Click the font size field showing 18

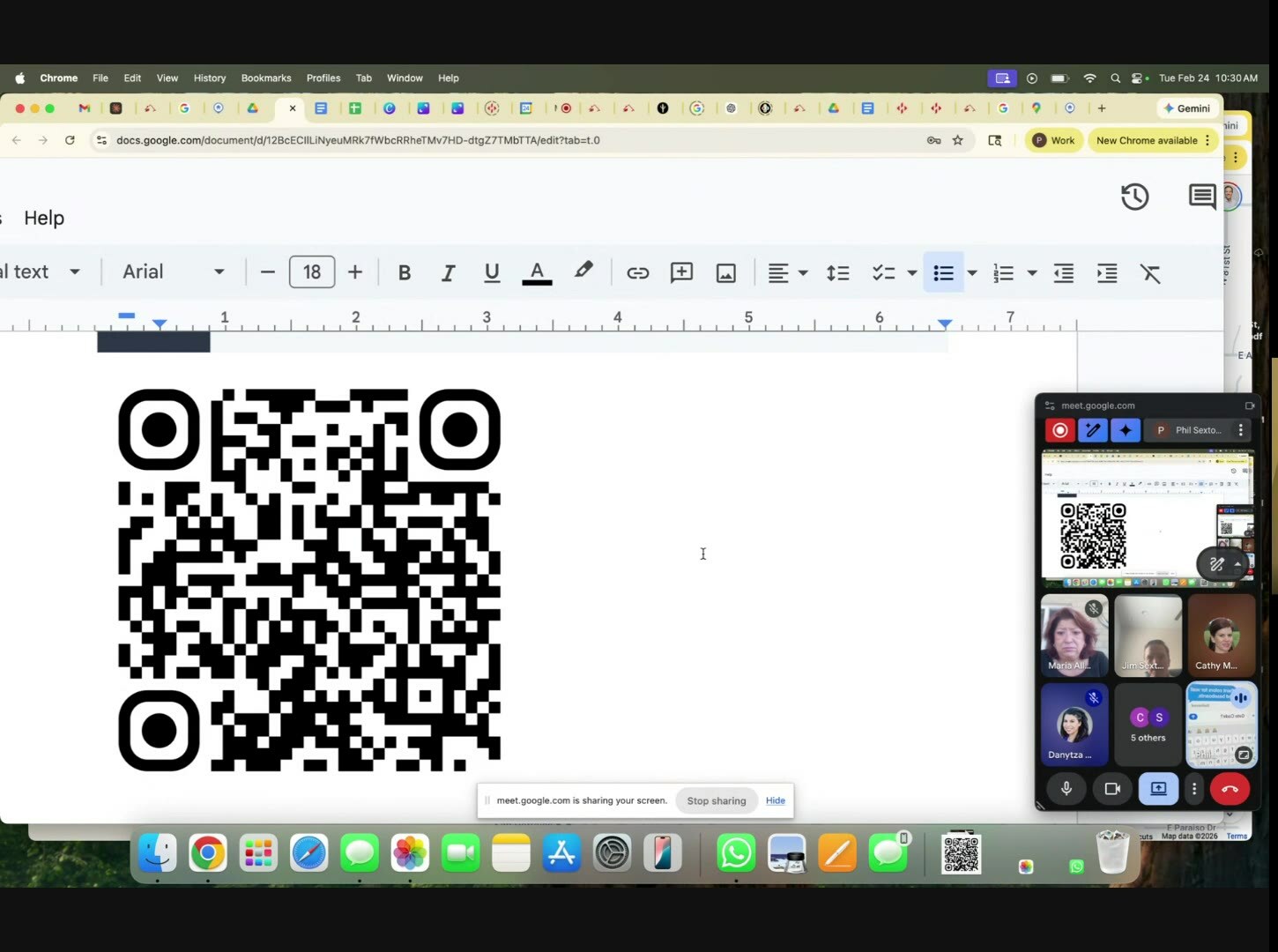312,271
